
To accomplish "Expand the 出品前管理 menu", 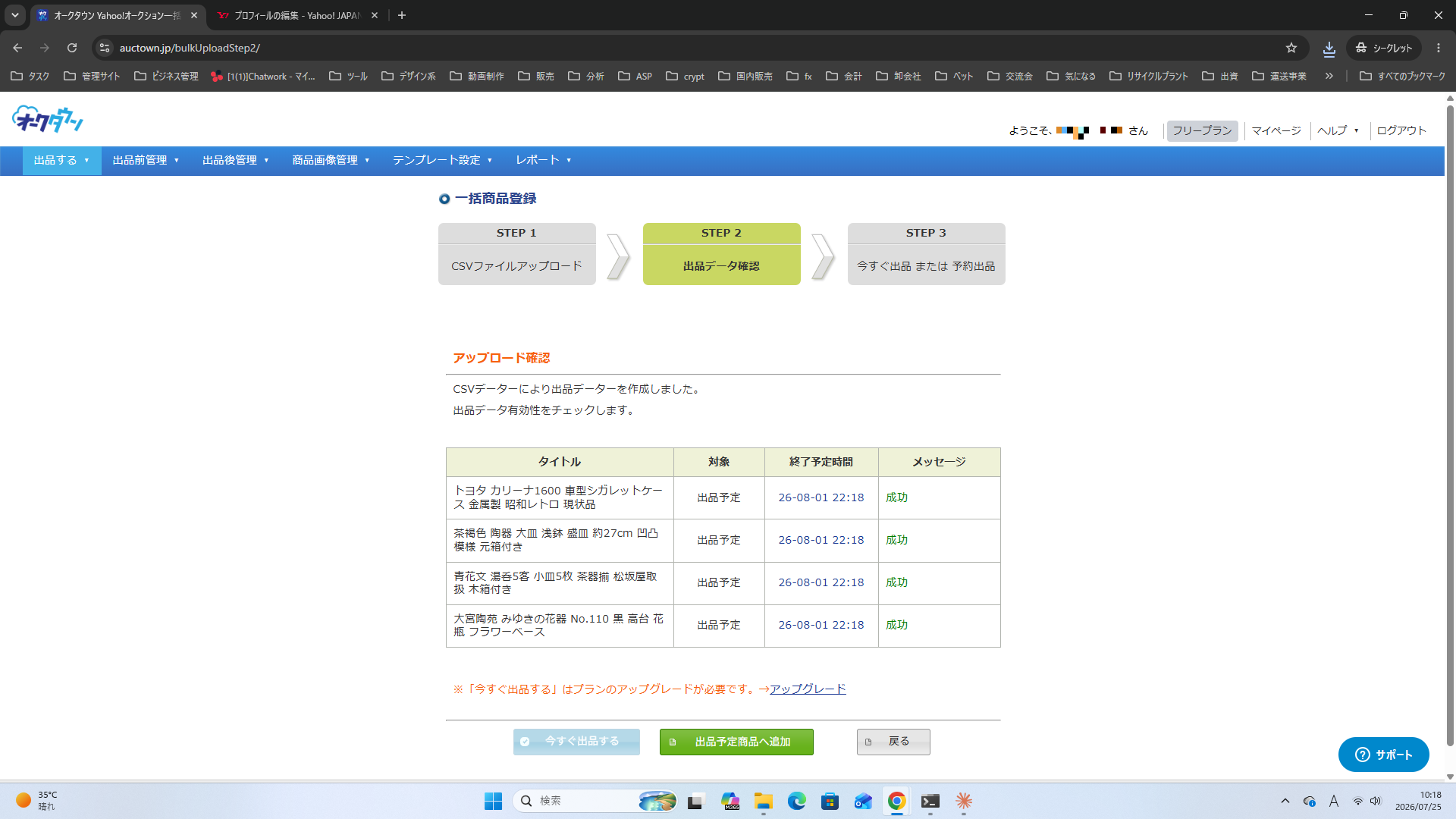I will (146, 160).
